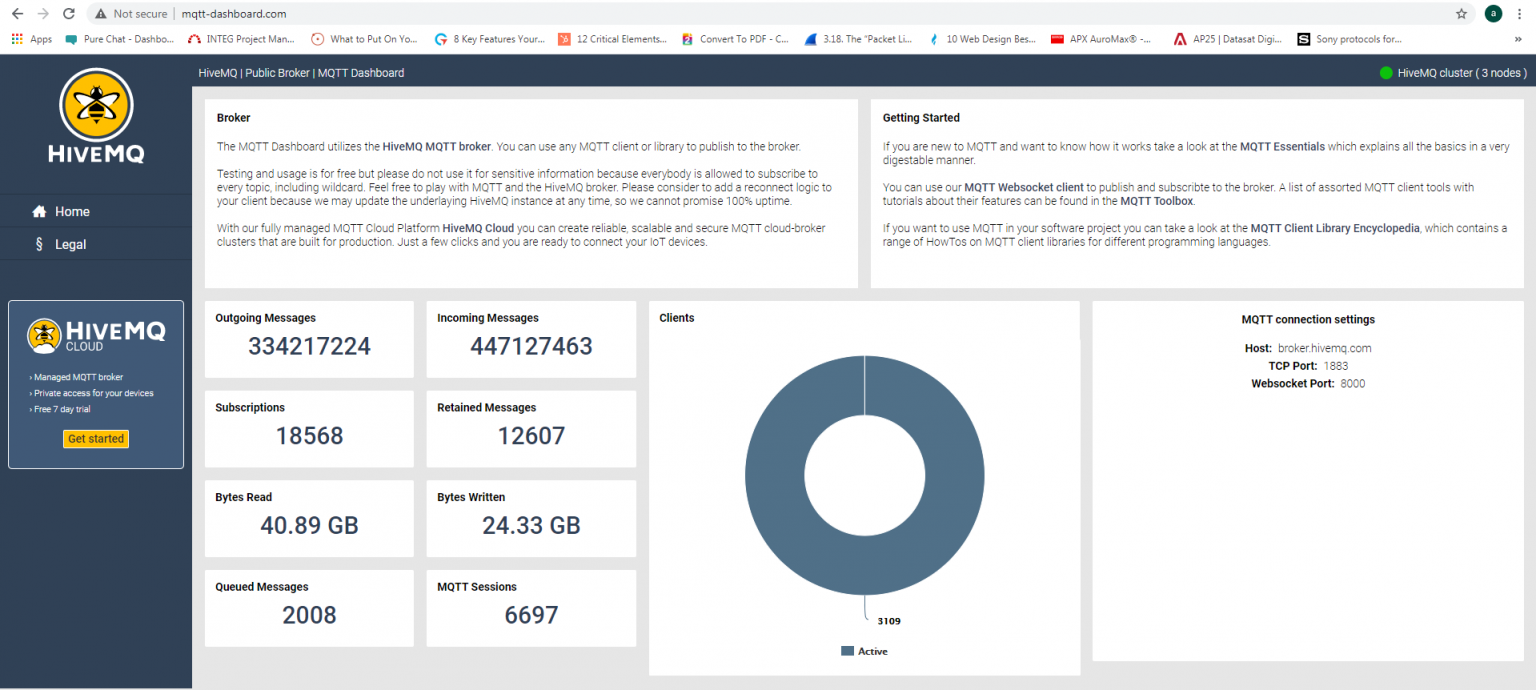The image size is (1536, 690).
Task: Toggle the Active legend swatch
Action: coord(848,651)
